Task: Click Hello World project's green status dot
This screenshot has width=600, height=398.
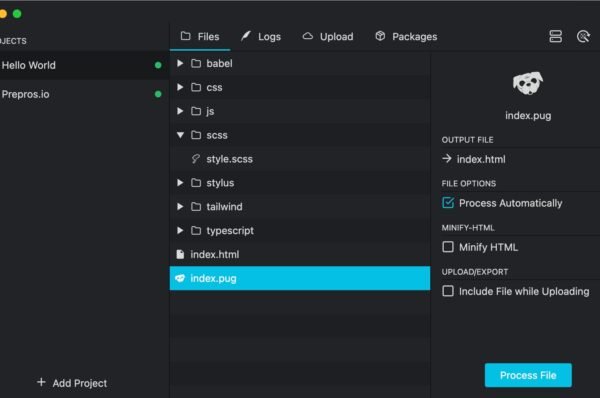Action: [158, 65]
